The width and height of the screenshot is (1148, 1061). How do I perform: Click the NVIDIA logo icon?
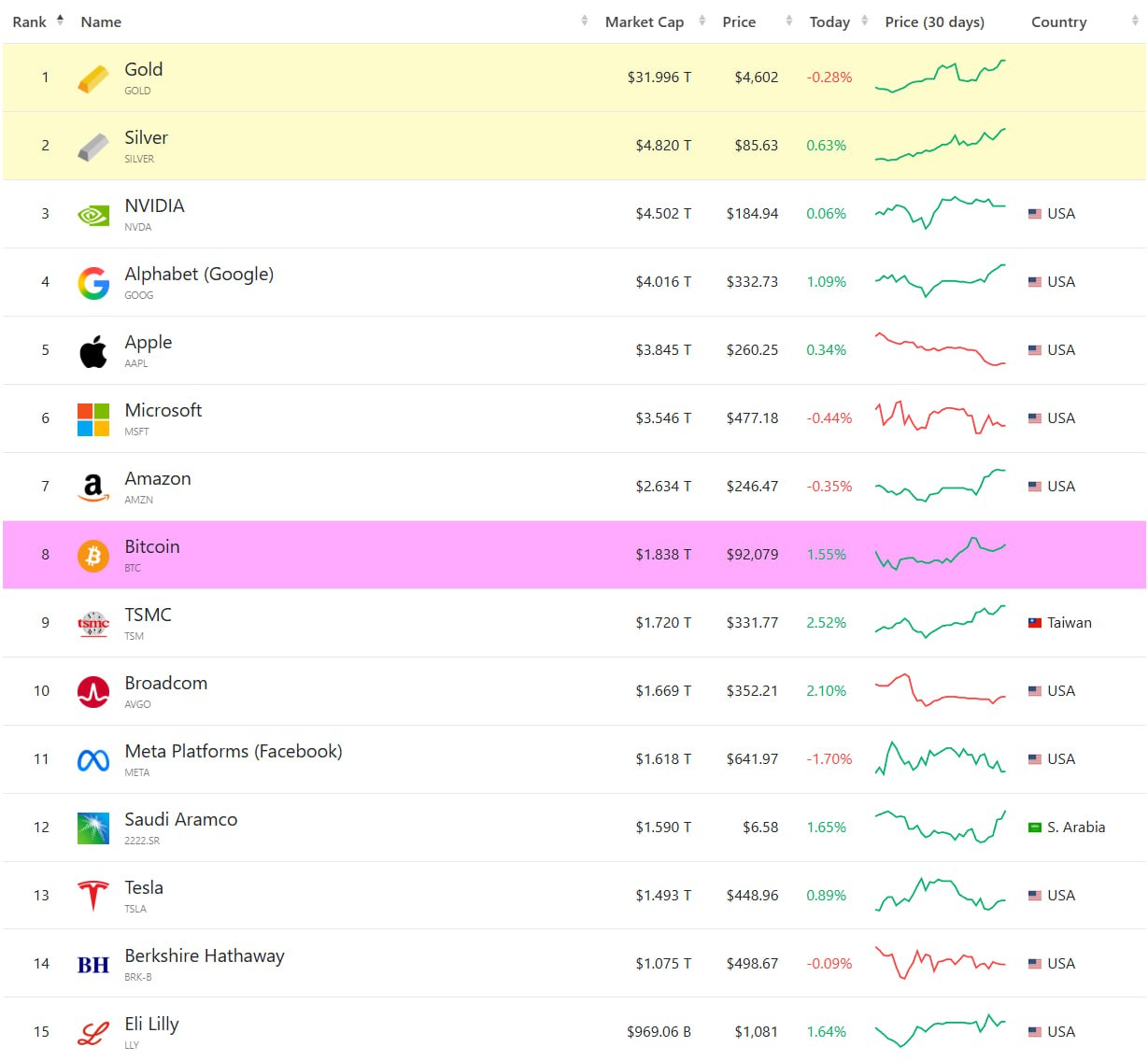(92, 215)
